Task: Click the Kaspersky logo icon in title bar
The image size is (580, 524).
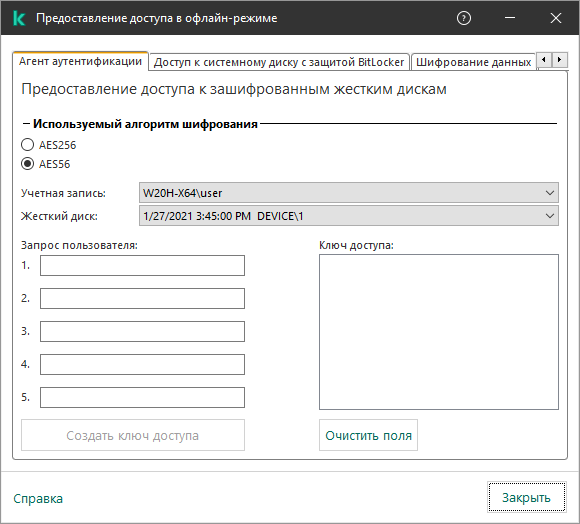Action: click(x=18, y=18)
